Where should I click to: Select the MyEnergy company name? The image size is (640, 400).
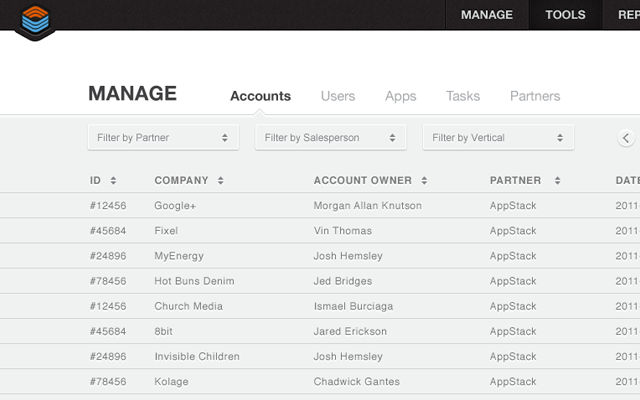pos(179,256)
